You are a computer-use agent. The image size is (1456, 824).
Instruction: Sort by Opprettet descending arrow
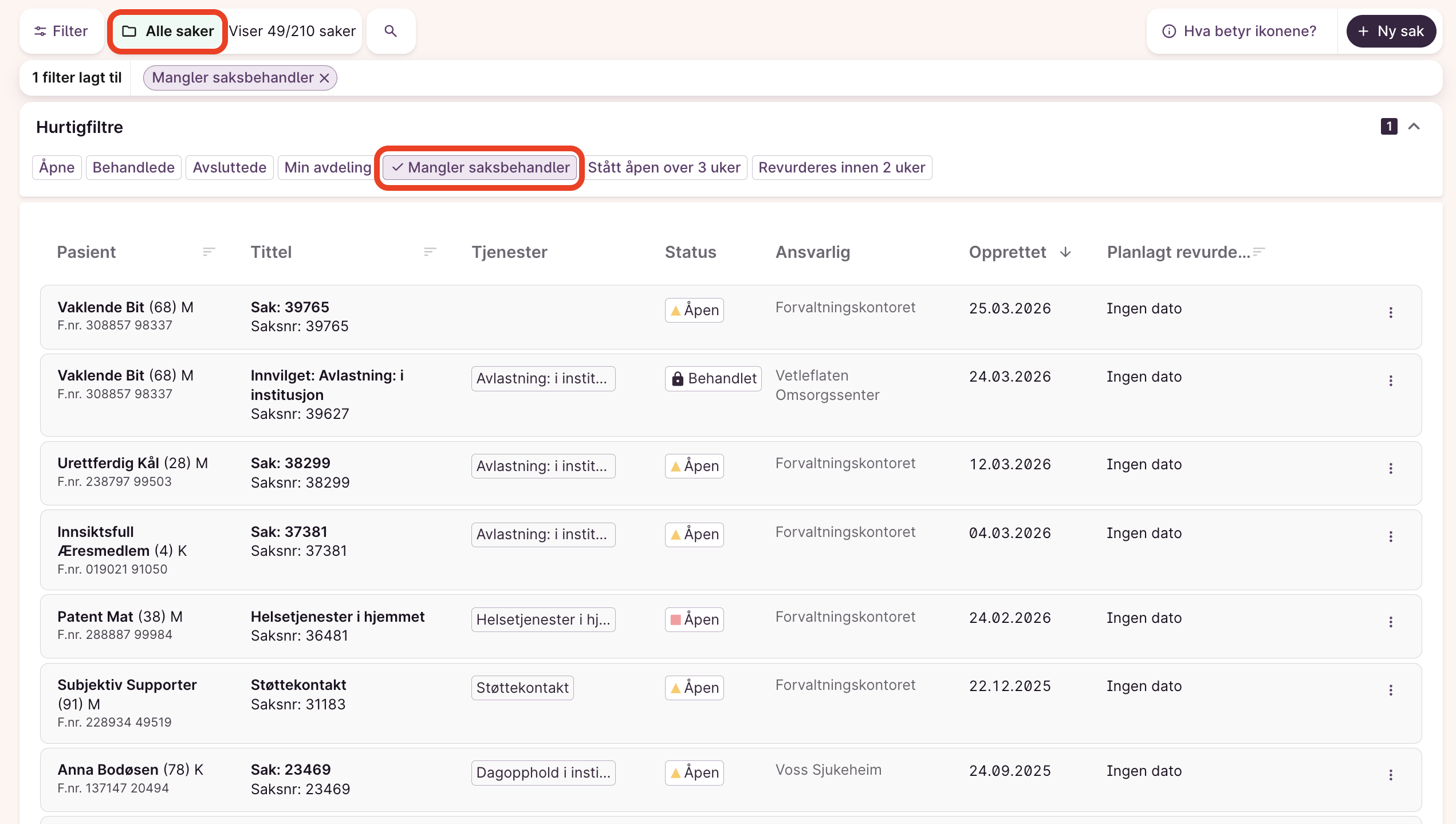[x=1065, y=252]
